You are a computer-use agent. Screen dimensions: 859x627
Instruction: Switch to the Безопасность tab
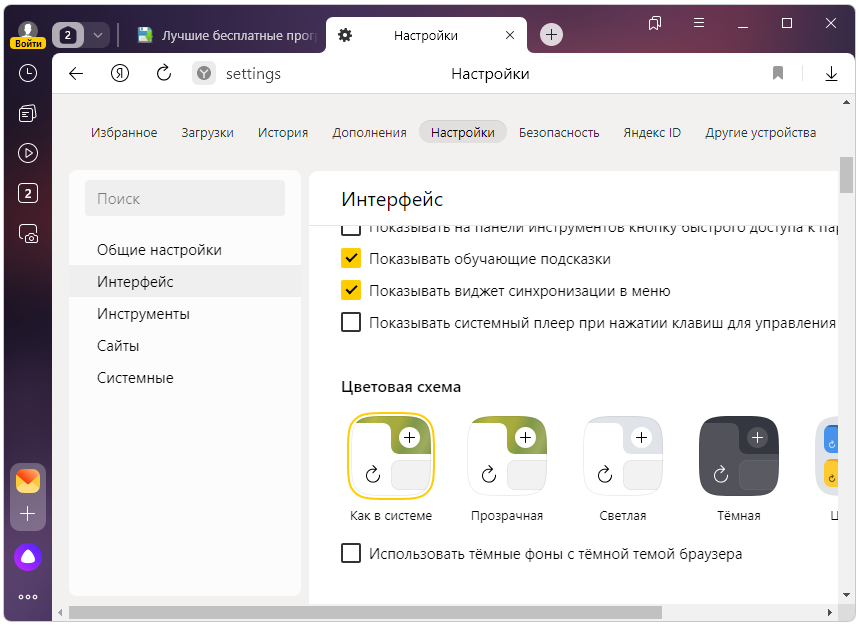pos(559,132)
